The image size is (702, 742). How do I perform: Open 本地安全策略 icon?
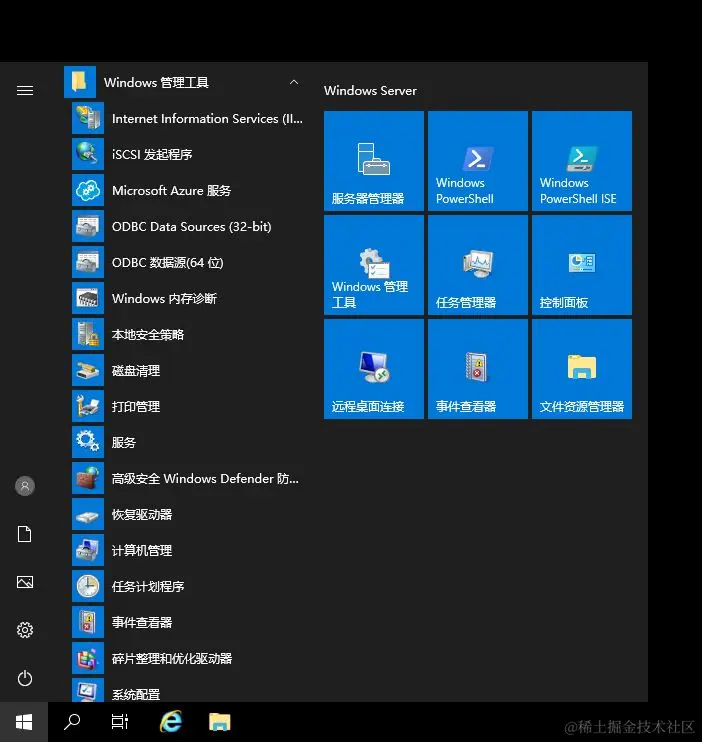(x=88, y=334)
